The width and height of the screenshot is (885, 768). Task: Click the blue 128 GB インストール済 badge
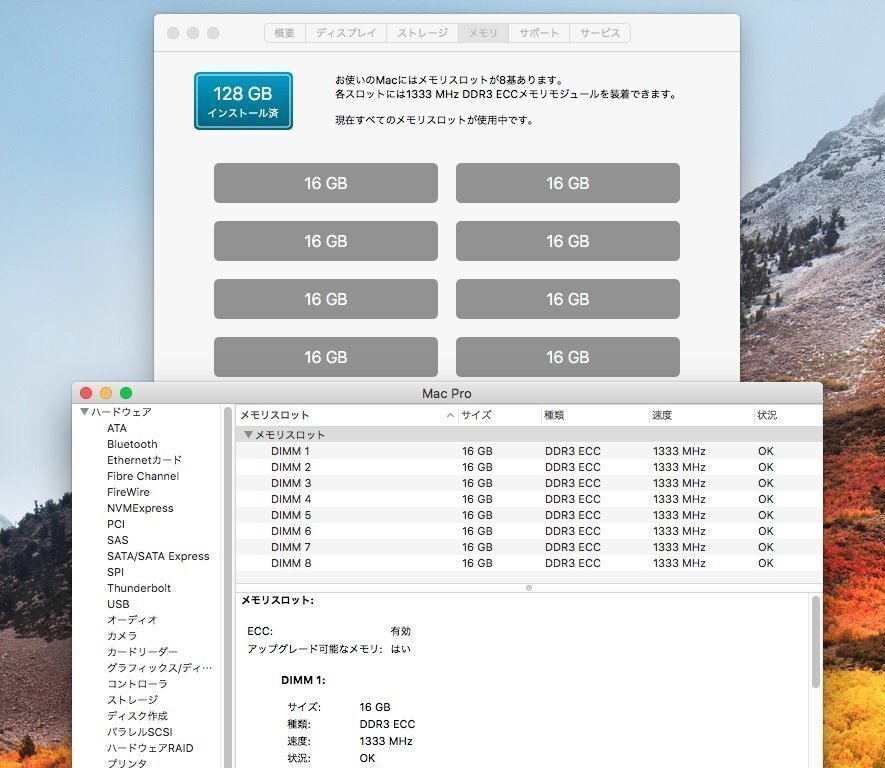pos(243,101)
